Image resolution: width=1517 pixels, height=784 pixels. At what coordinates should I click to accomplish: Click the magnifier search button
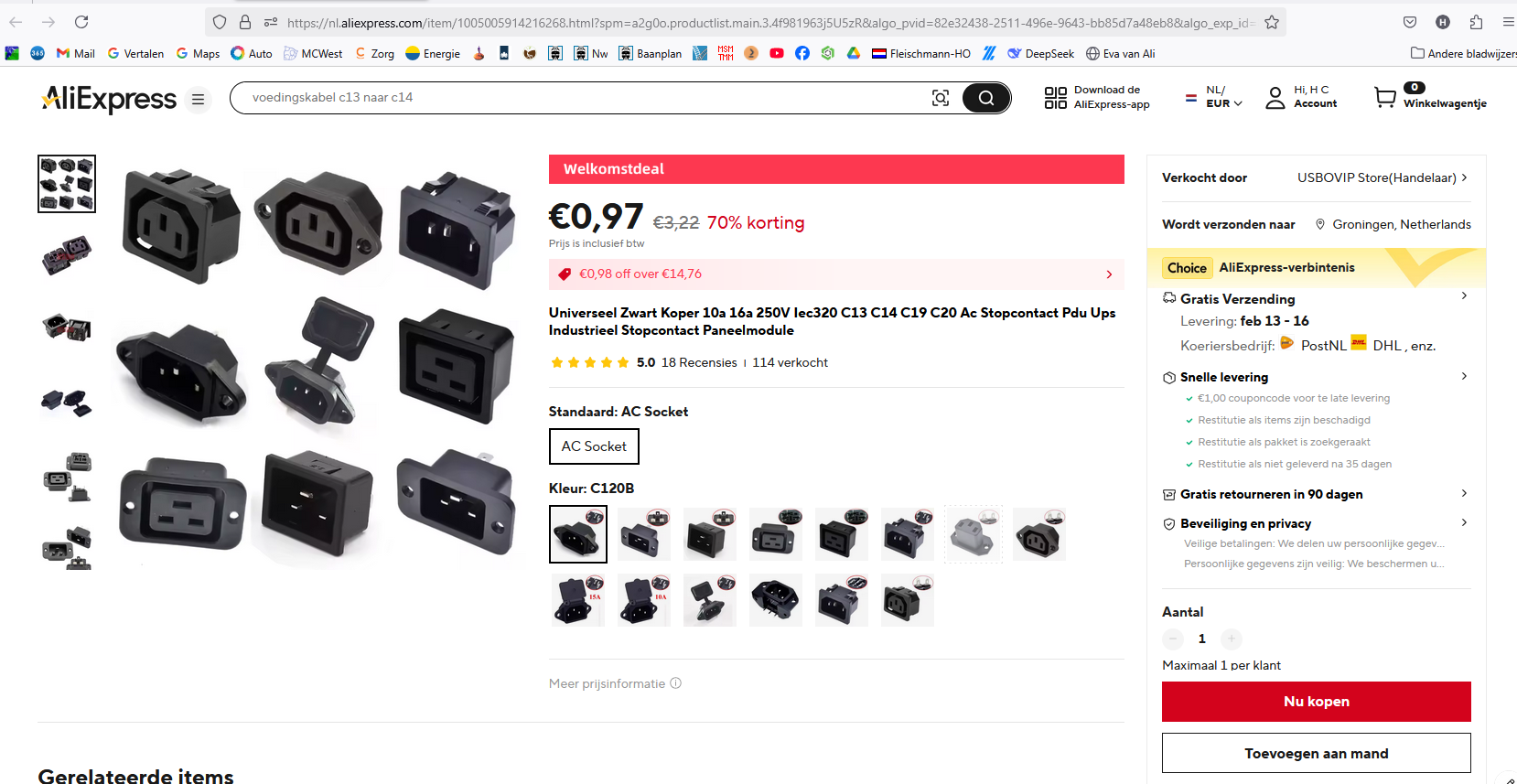pyautogui.click(x=986, y=98)
